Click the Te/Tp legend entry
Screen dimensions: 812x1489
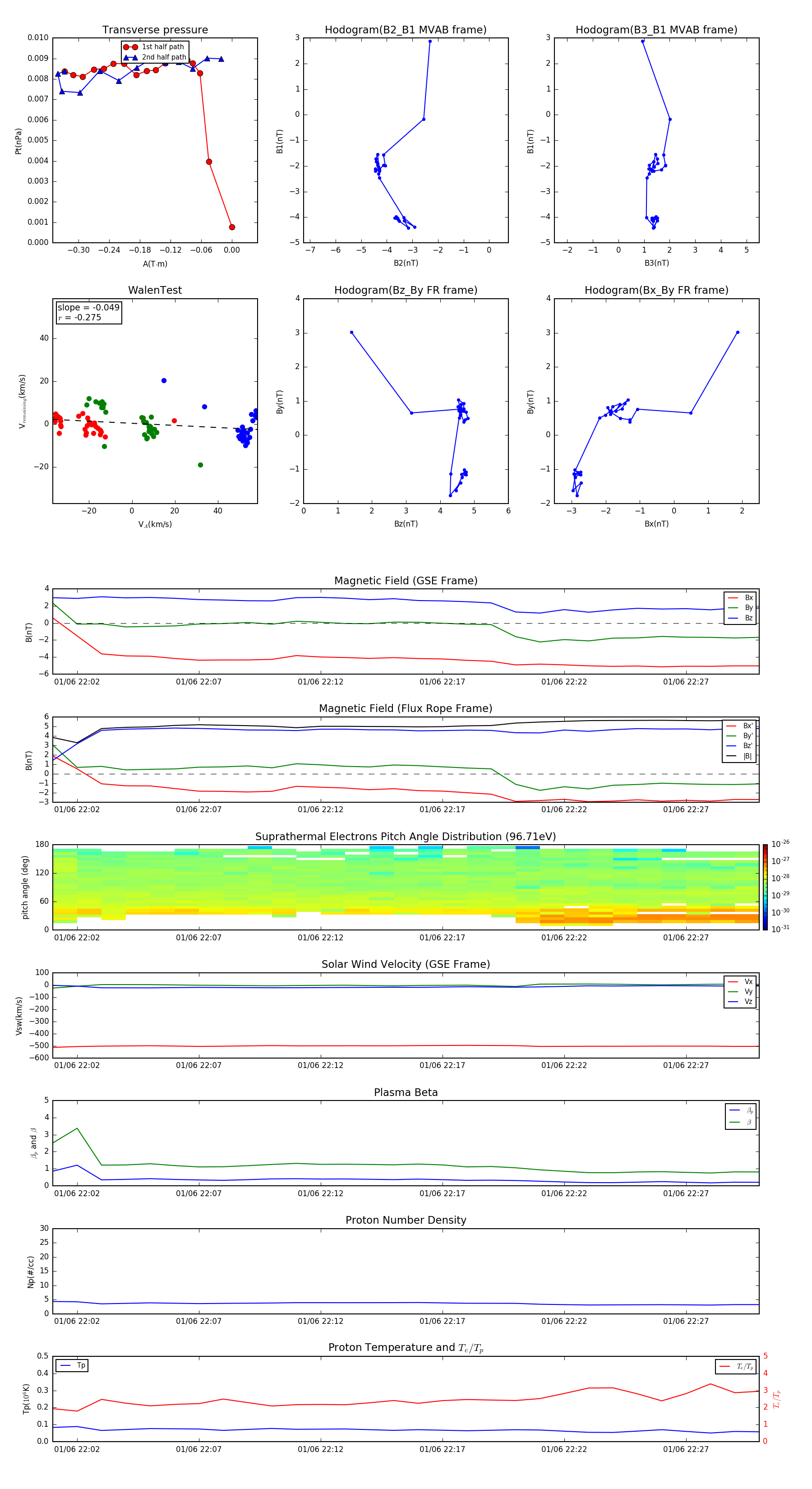pos(736,1366)
